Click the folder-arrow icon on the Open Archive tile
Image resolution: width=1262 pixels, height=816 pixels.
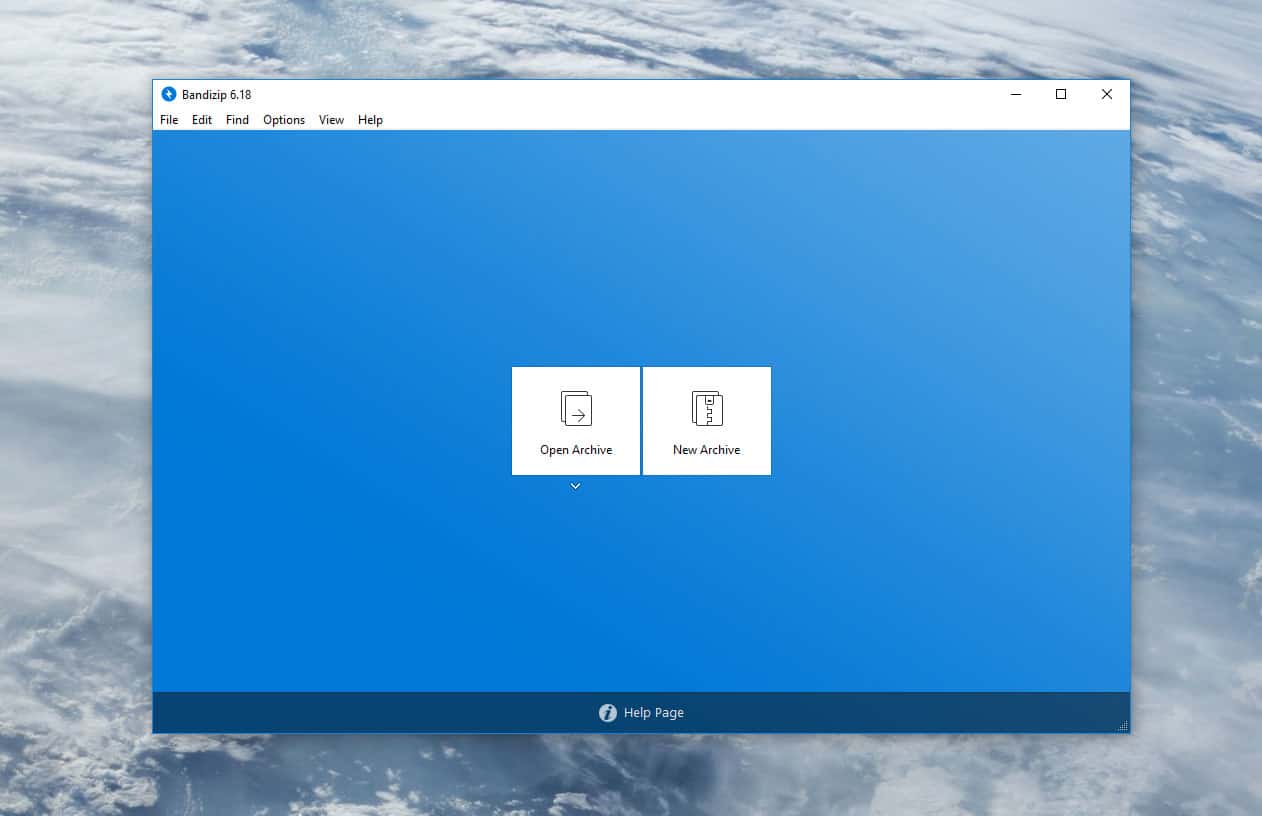pyautogui.click(x=576, y=408)
